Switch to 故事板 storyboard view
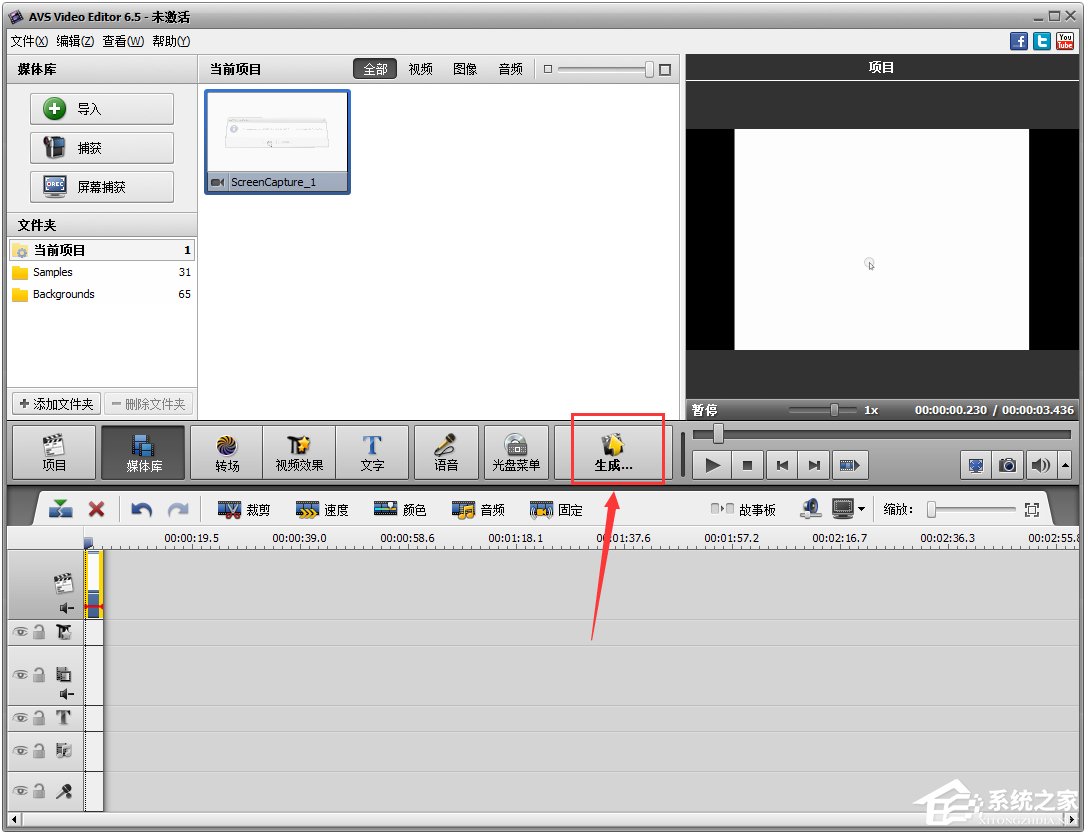The width and height of the screenshot is (1088, 834). click(x=743, y=510)
